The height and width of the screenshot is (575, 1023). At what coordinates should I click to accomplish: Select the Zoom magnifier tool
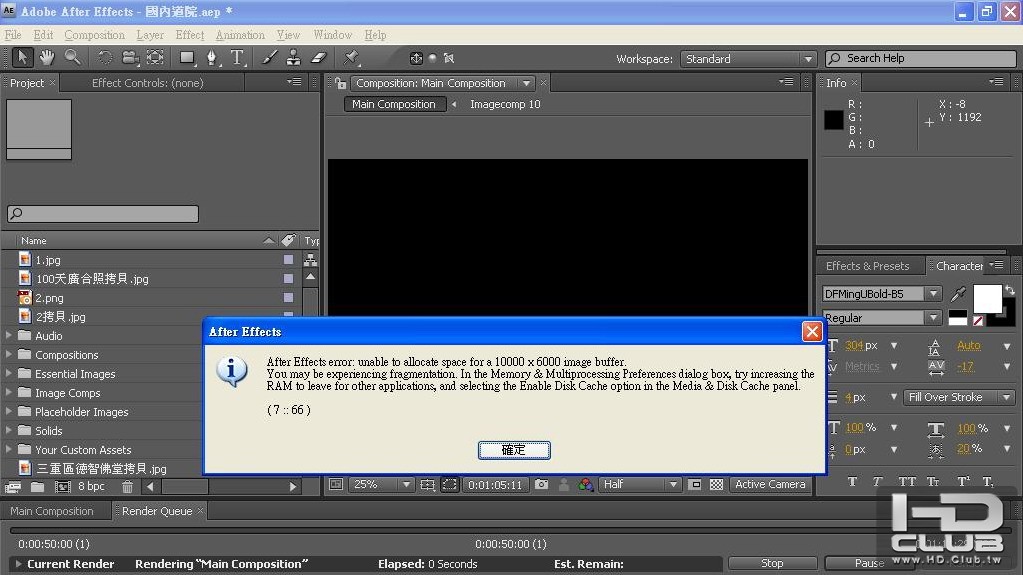coord(72,58)
